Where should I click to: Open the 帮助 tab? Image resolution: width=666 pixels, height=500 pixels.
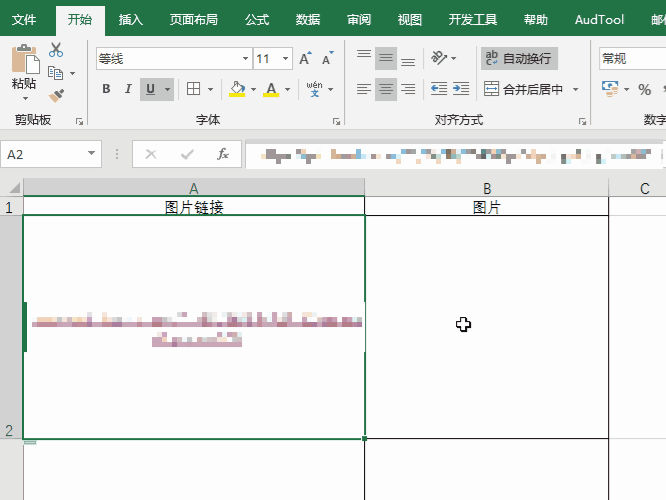(535, 20)
